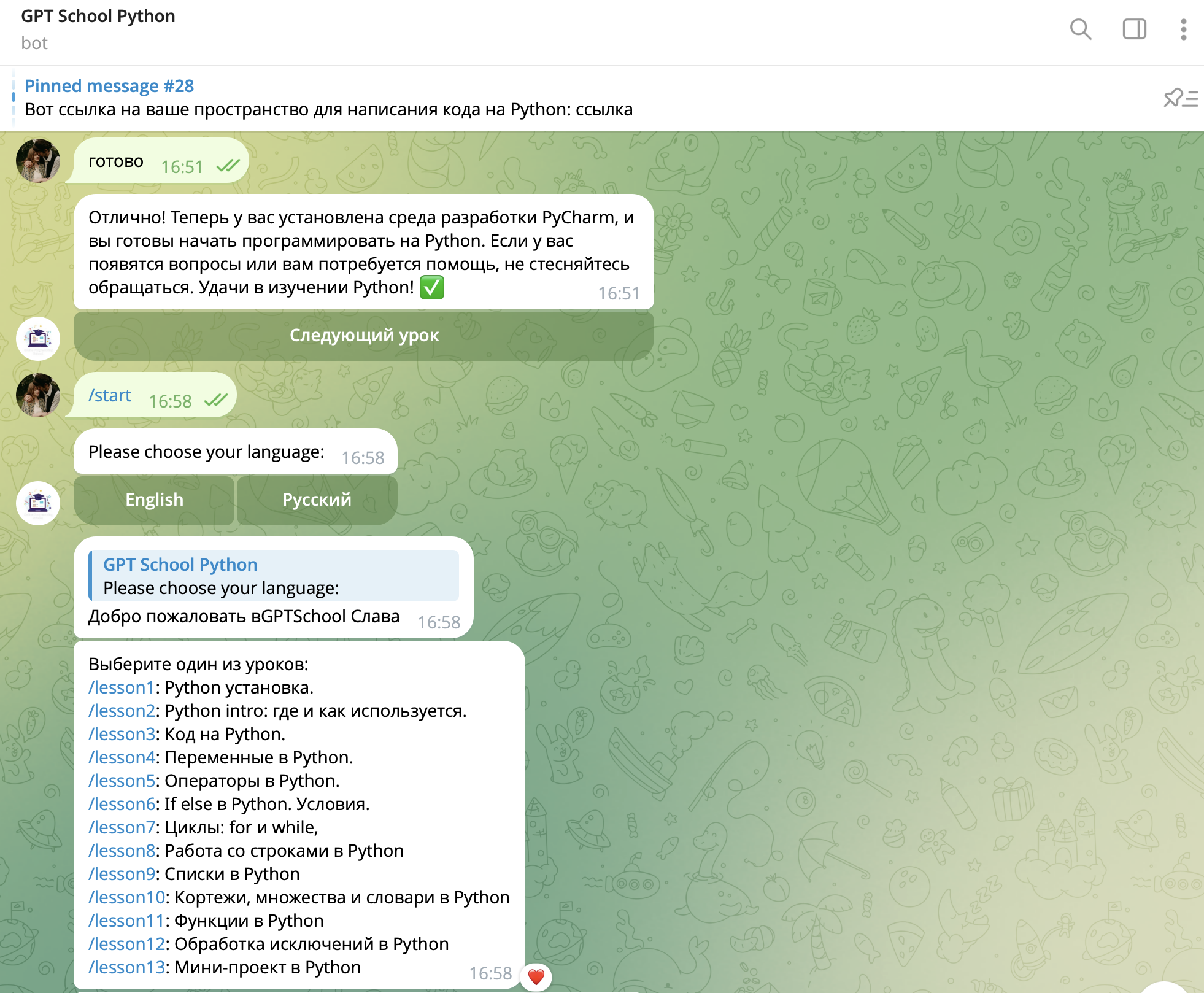
Task: Click the /start command link
Action: 110,395
